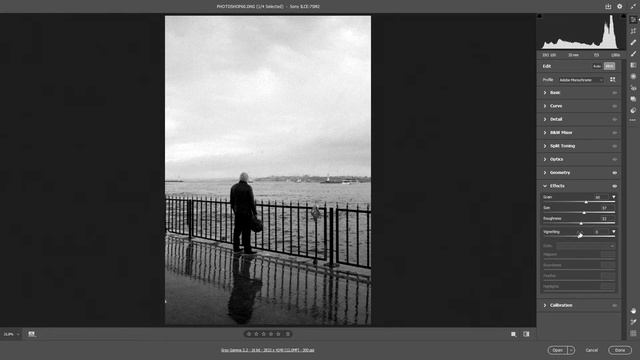Toggle visibility eye for Geometry panel
The height and width of the screenshot is (360, 640).
(x=615, y=173)
